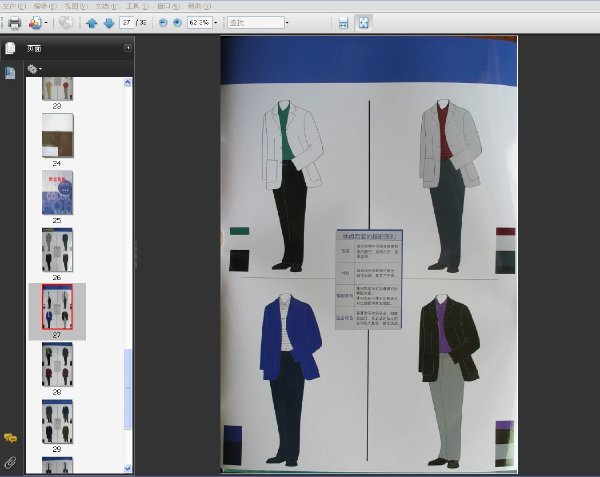Go to next page with down arrow
The width and height of the screenshot is (600, 477).
(x=109, y=23)
